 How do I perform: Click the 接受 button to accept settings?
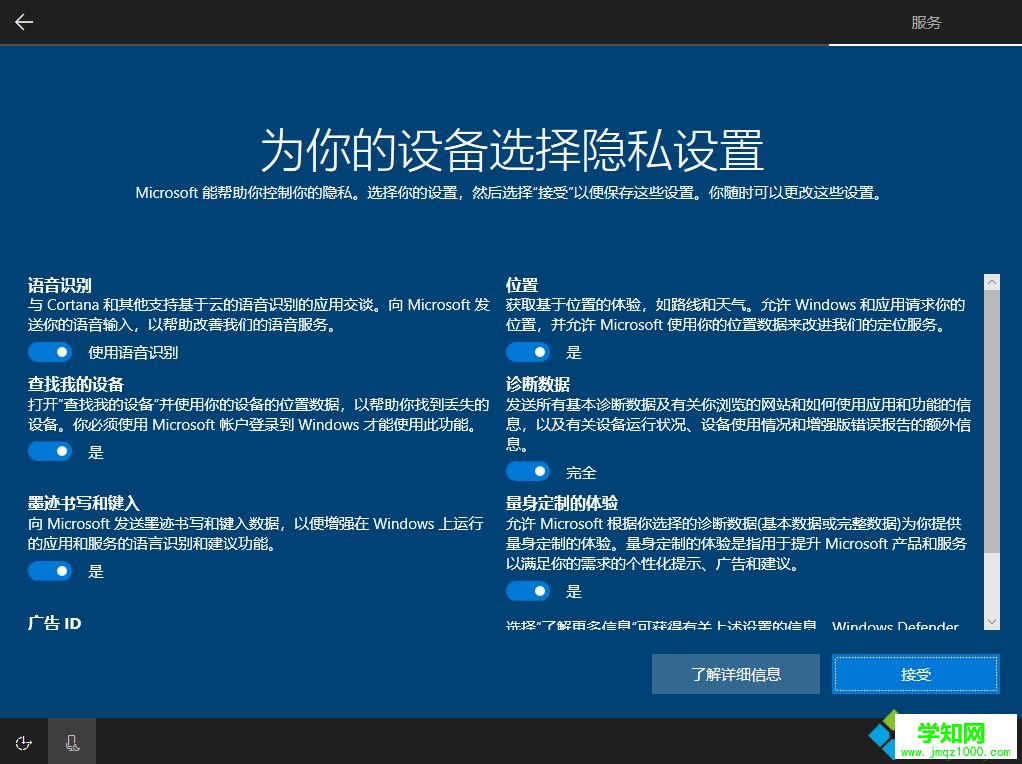(914, 673)
